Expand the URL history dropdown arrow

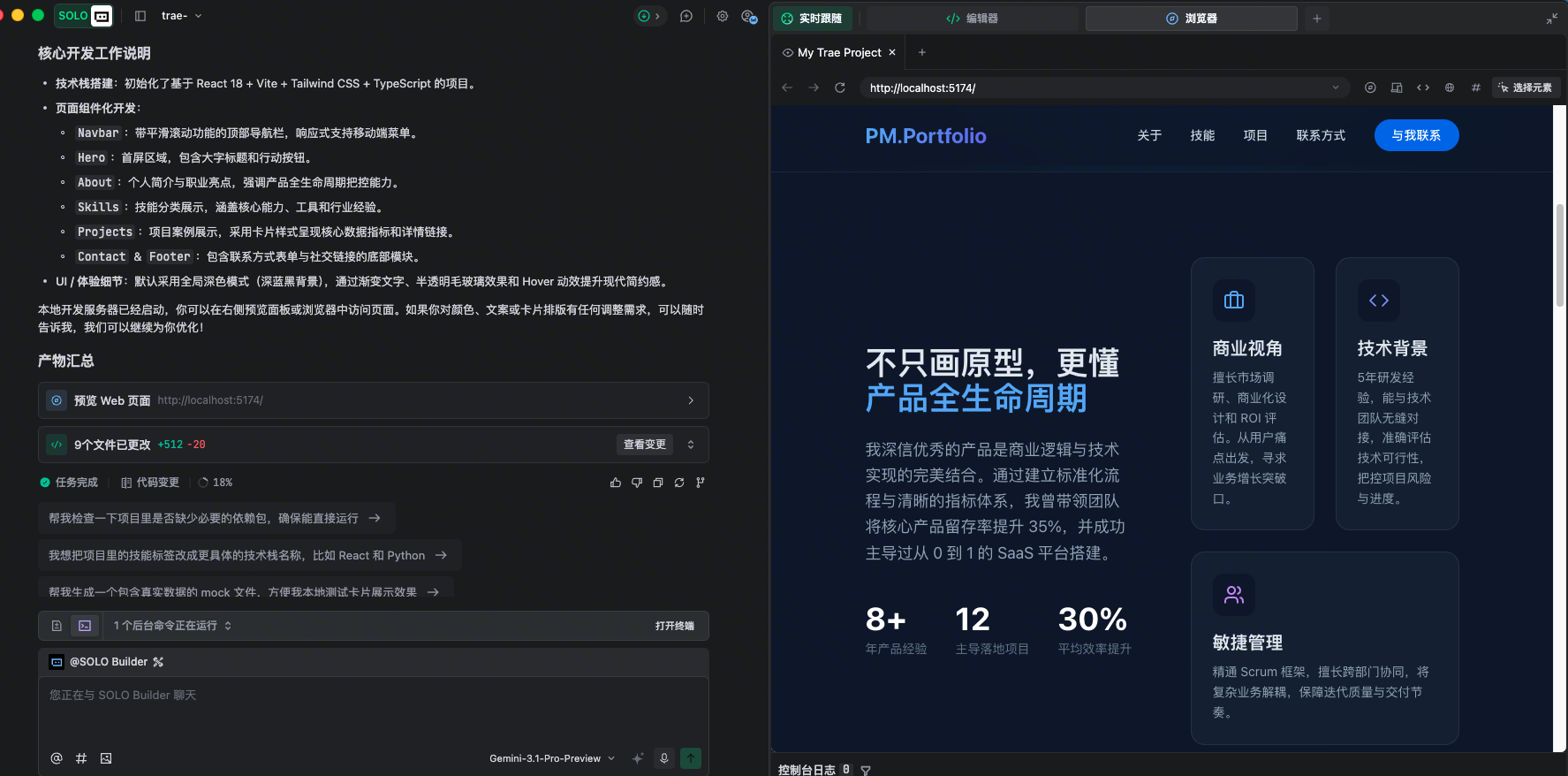1336,87
